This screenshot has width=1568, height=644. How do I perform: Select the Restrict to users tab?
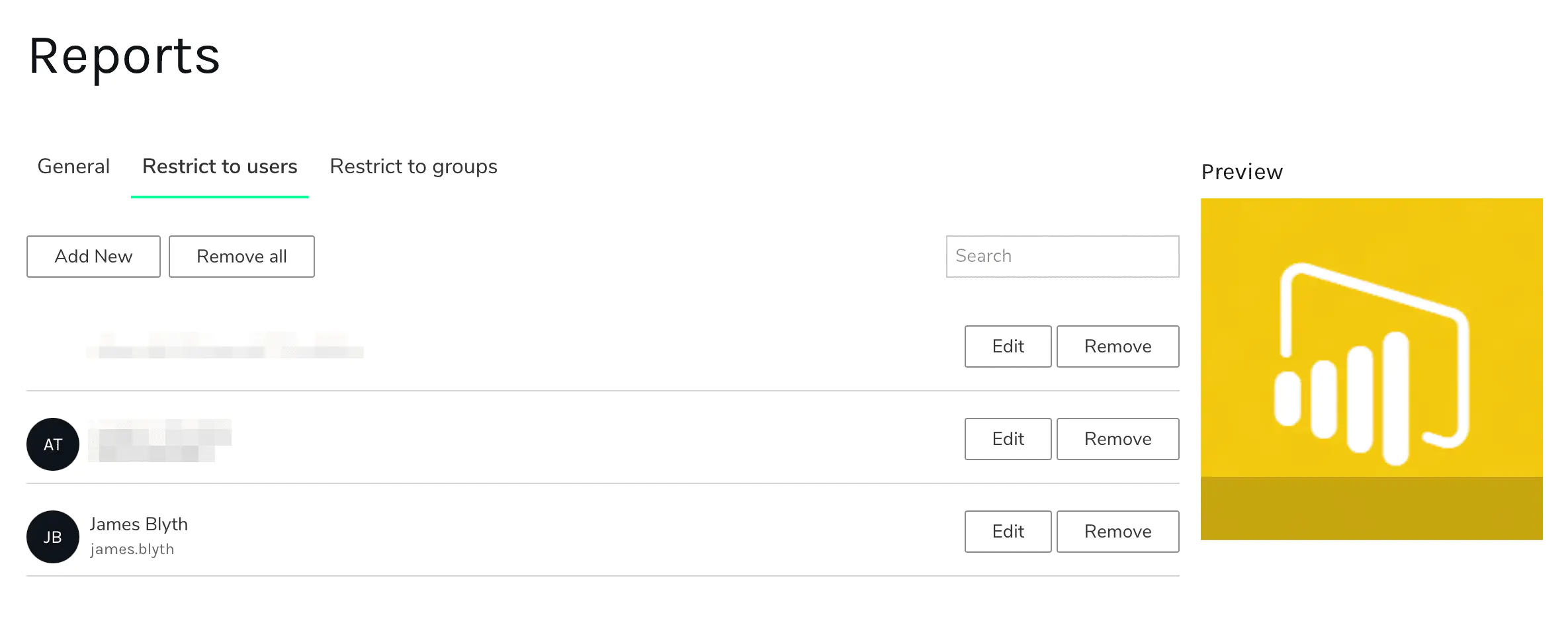pyautogui.click(x=220, y=167)
